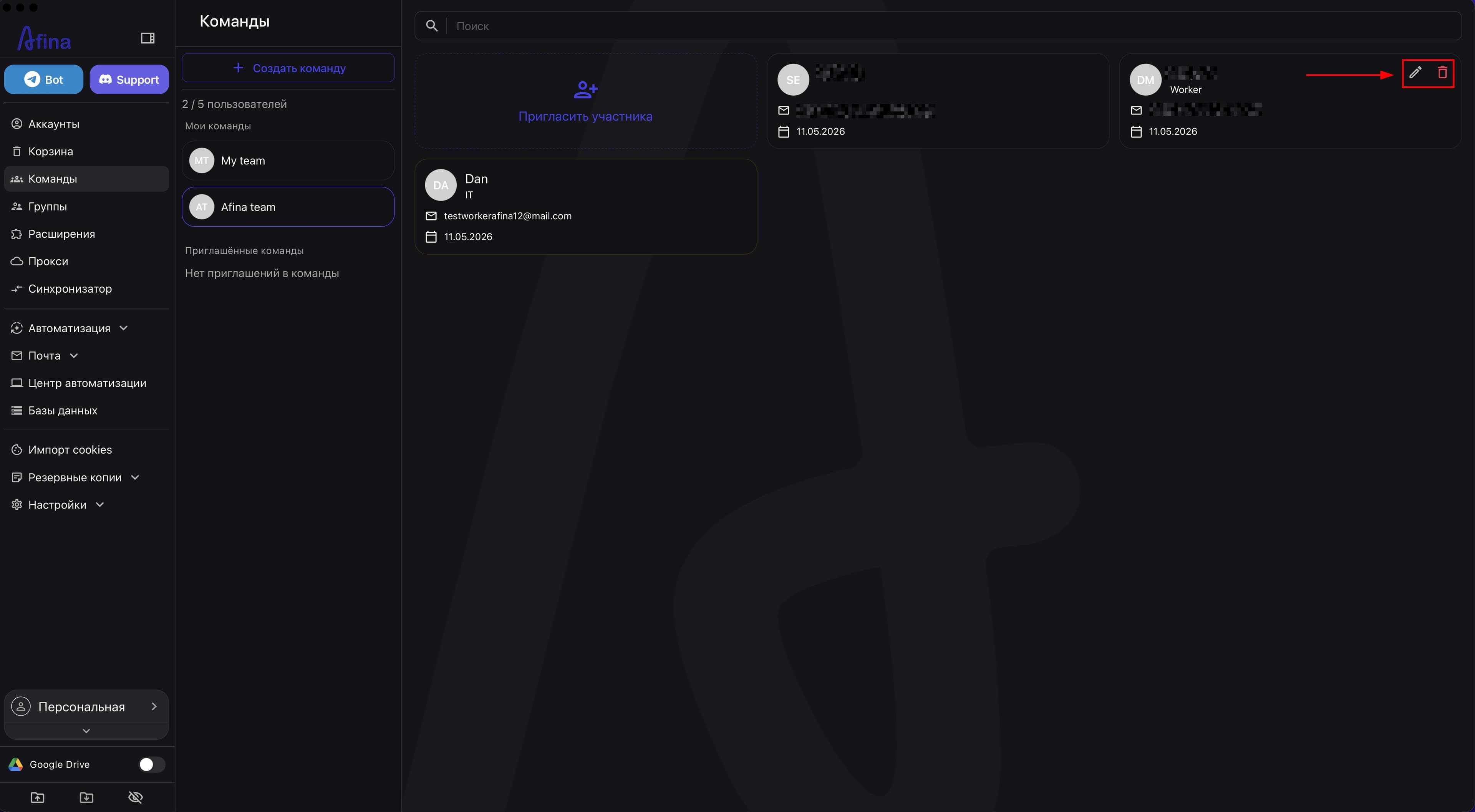Expand the Автоматизация menu chevron
This screenshot has height=812, width=1475.
pyautogui.click(x=124, y=328)
